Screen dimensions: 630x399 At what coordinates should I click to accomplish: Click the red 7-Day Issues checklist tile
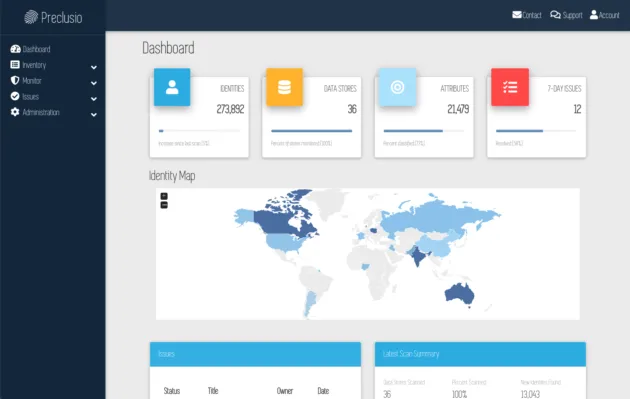(x=510, y=87)
